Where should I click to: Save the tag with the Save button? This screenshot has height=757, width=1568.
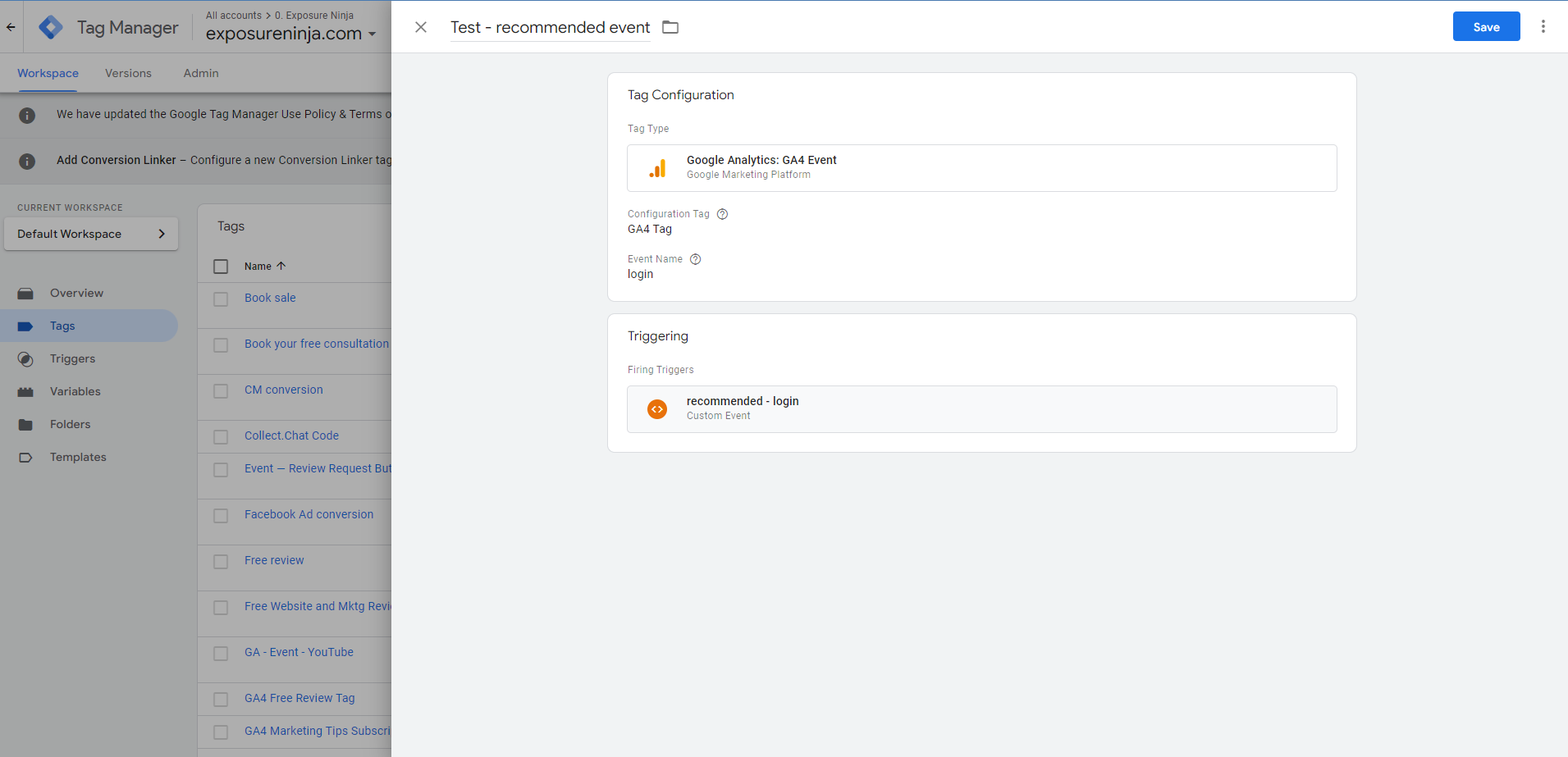click(1486, 26)
